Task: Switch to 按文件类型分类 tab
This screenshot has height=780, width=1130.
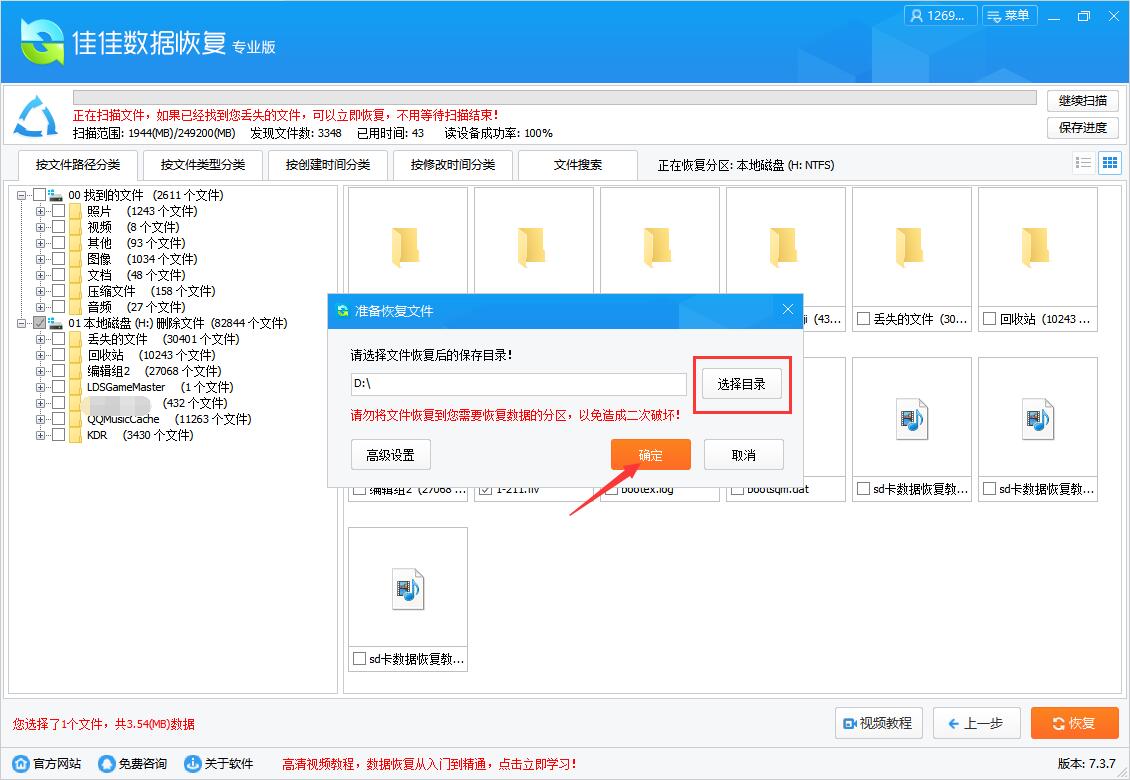Action: [x=202, y=165]
